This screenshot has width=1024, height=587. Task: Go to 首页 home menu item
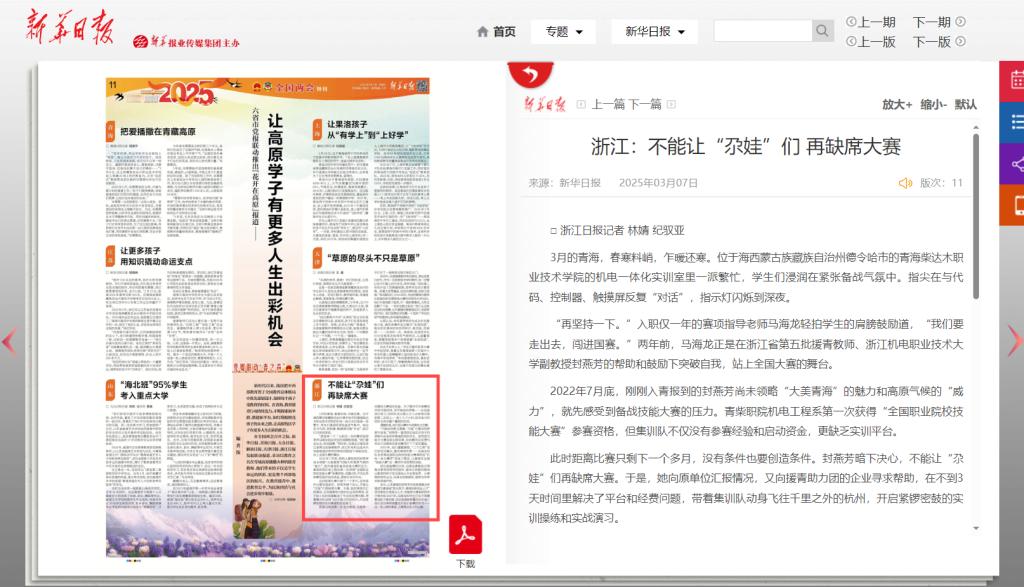[x=497, y=32]
